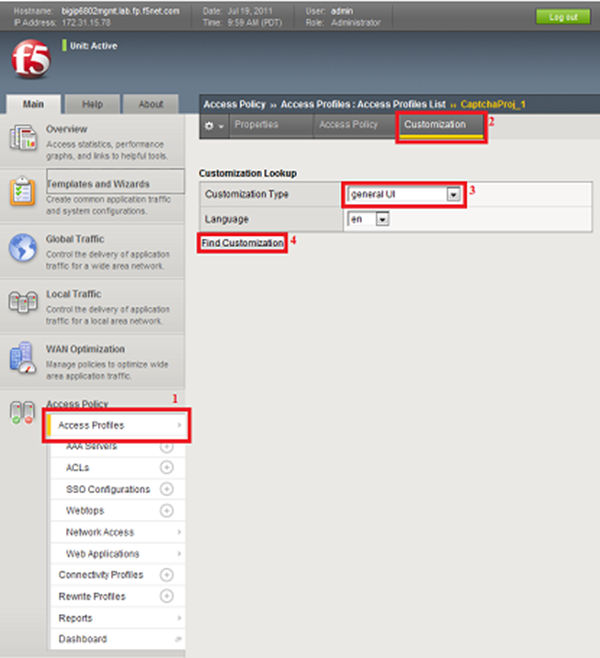
Task: Click the Find Customization button
Action: pyautogui.click(x=243, y=243)
